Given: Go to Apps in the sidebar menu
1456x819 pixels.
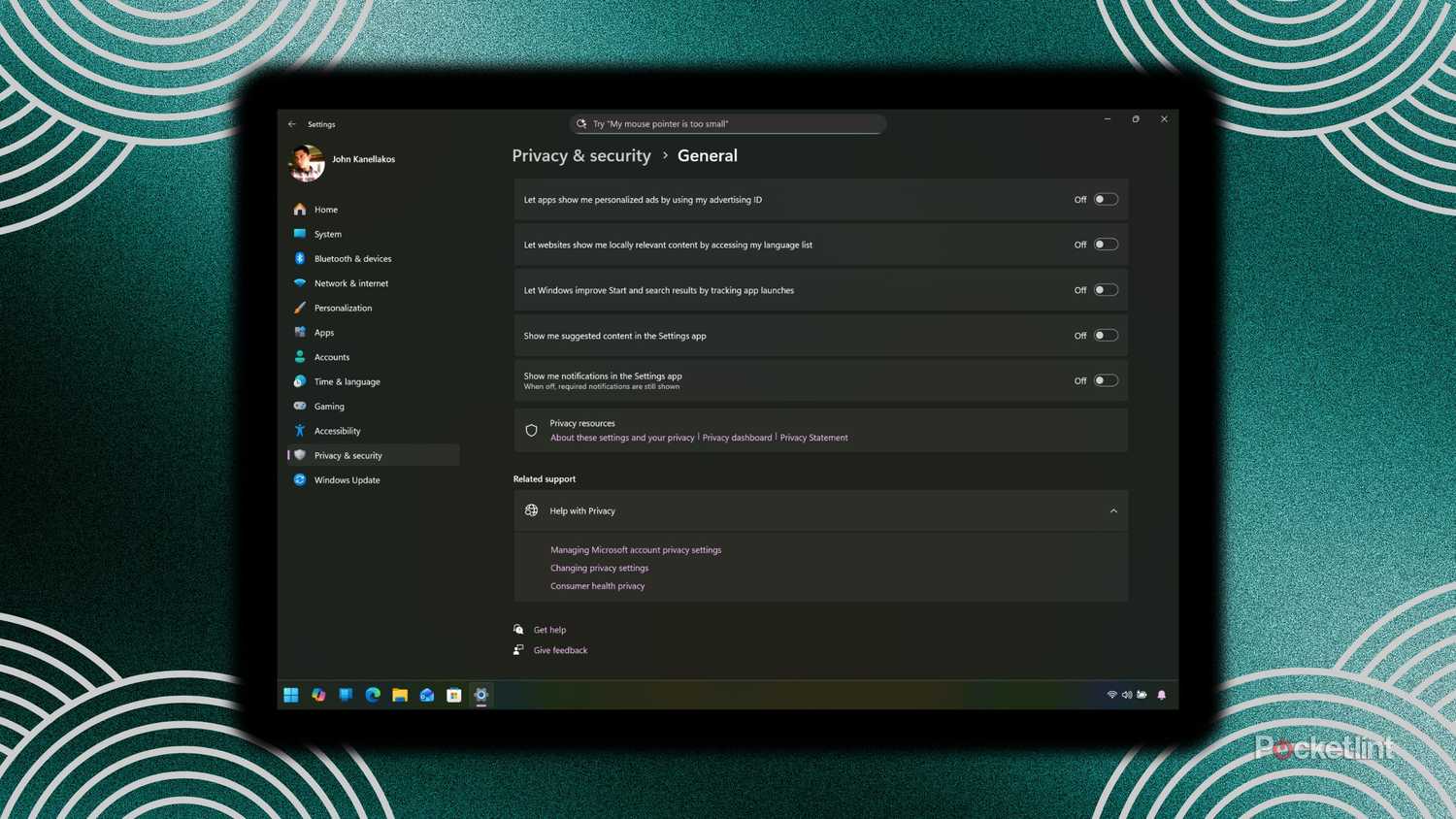Looking at the screenshot, I should 323,332.
